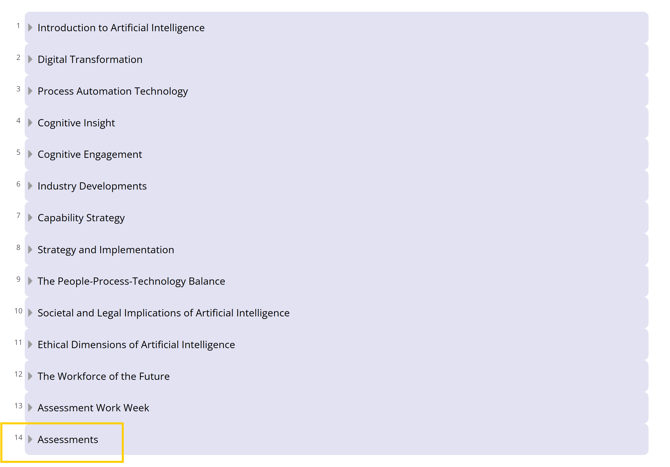Open The People-Process-Technology Balance module
Screen dimensions: 670x467
coord(131,281)
